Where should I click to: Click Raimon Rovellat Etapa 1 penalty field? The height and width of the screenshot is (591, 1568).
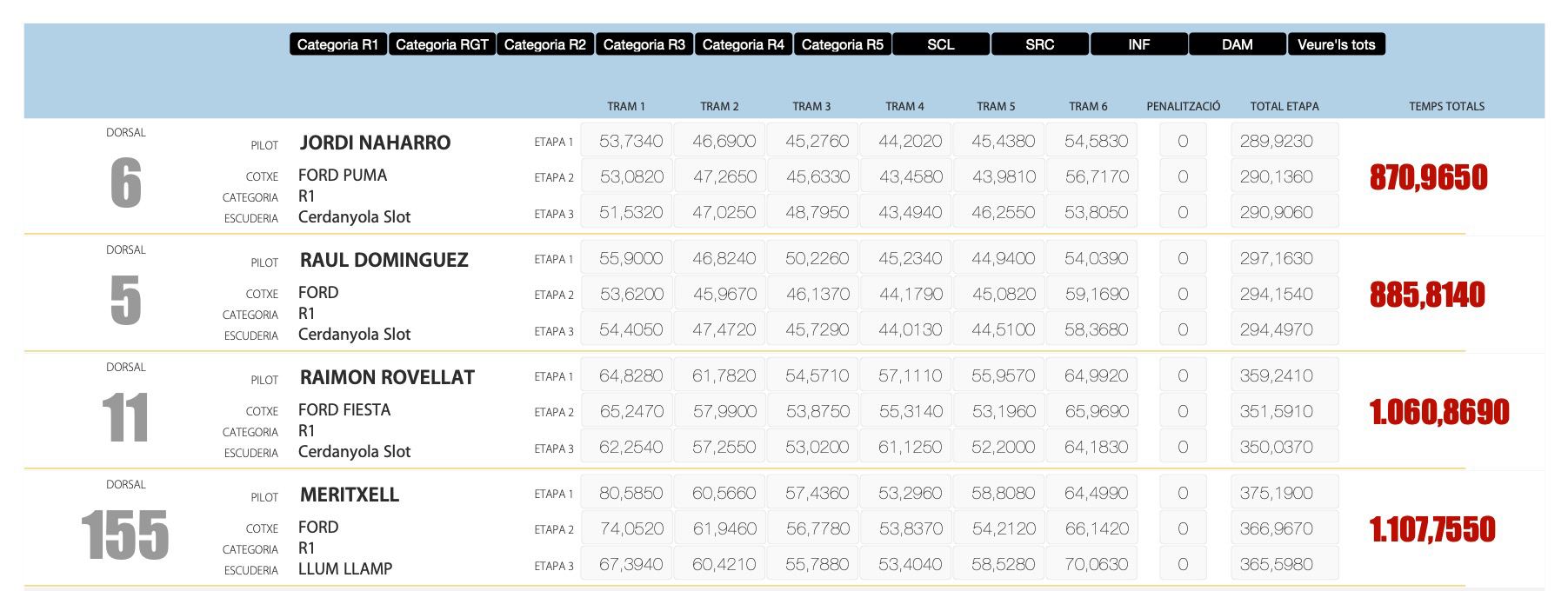tap(1183, 375)
